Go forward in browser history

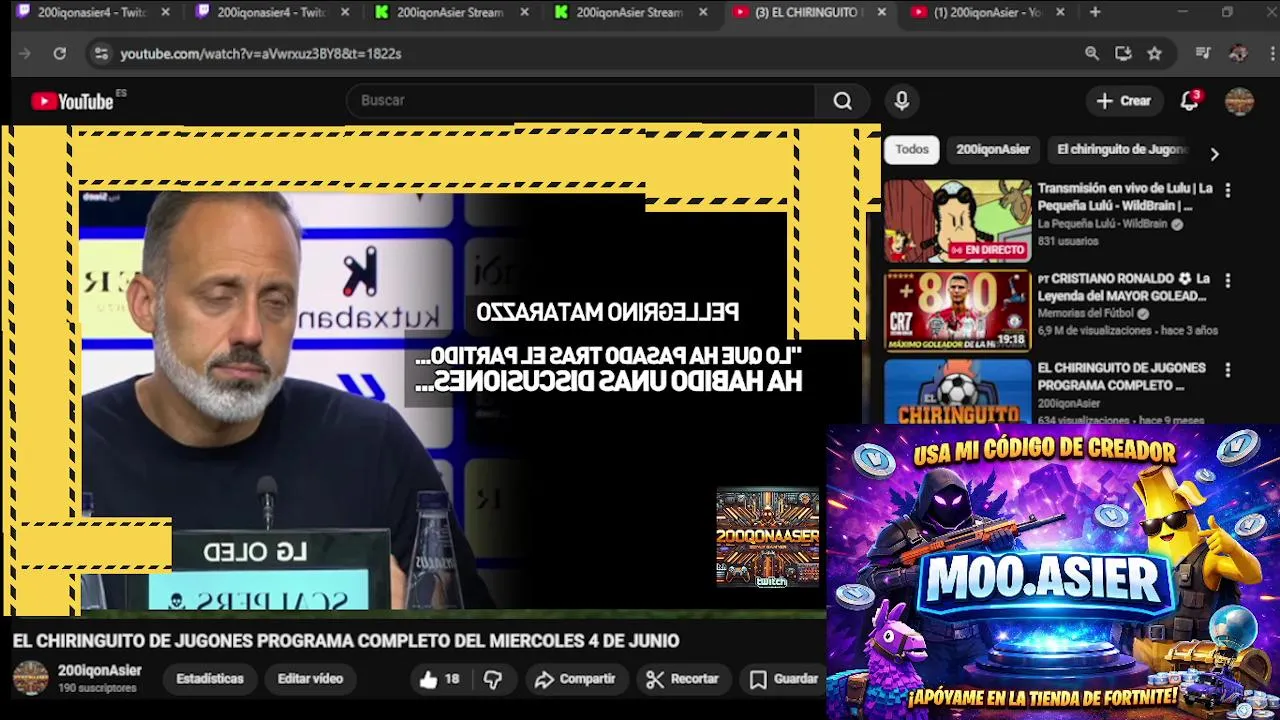[25, 54]
